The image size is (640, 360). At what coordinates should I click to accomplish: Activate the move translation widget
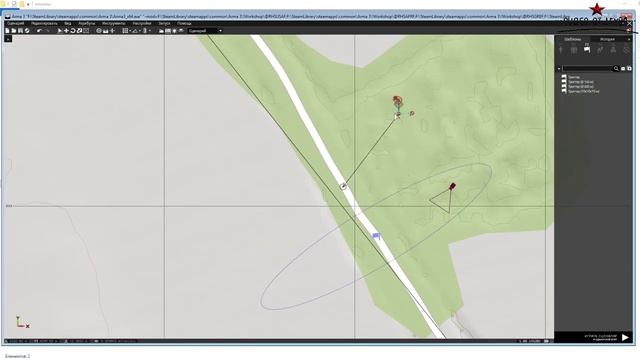(x=66, y=31)
